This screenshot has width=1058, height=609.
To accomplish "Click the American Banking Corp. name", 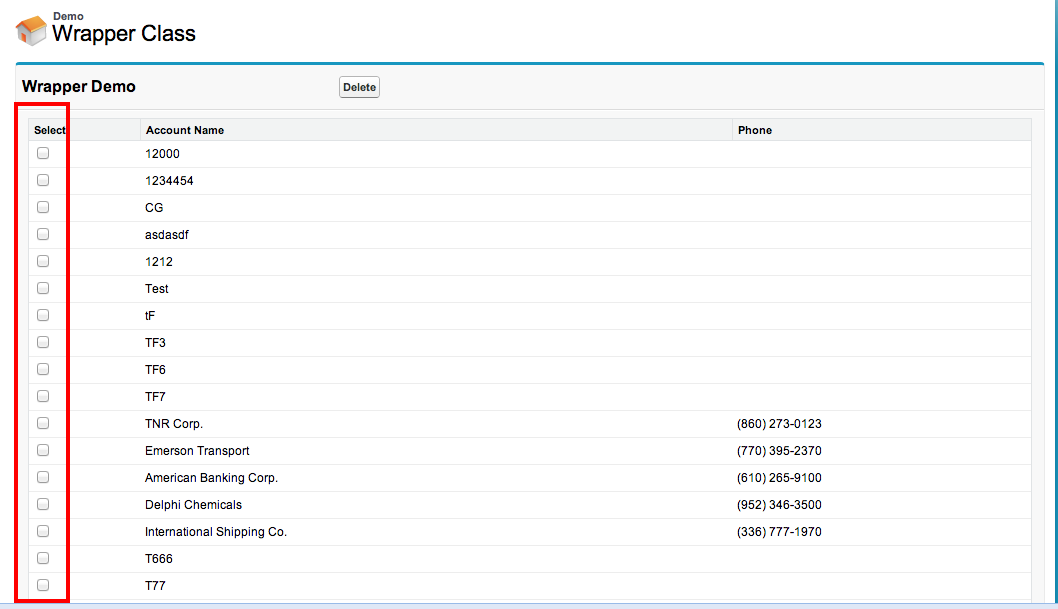I will pos(211,477).
